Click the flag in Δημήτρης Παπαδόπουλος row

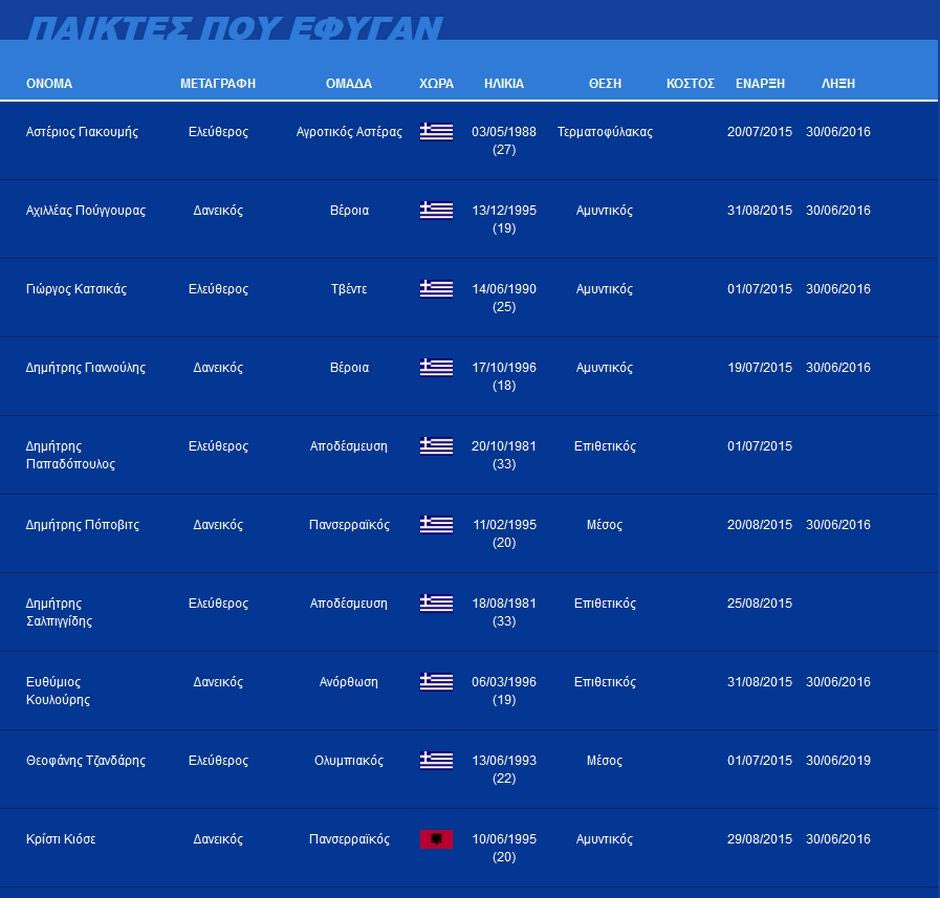pyautogui.click(x=436, y=446)
